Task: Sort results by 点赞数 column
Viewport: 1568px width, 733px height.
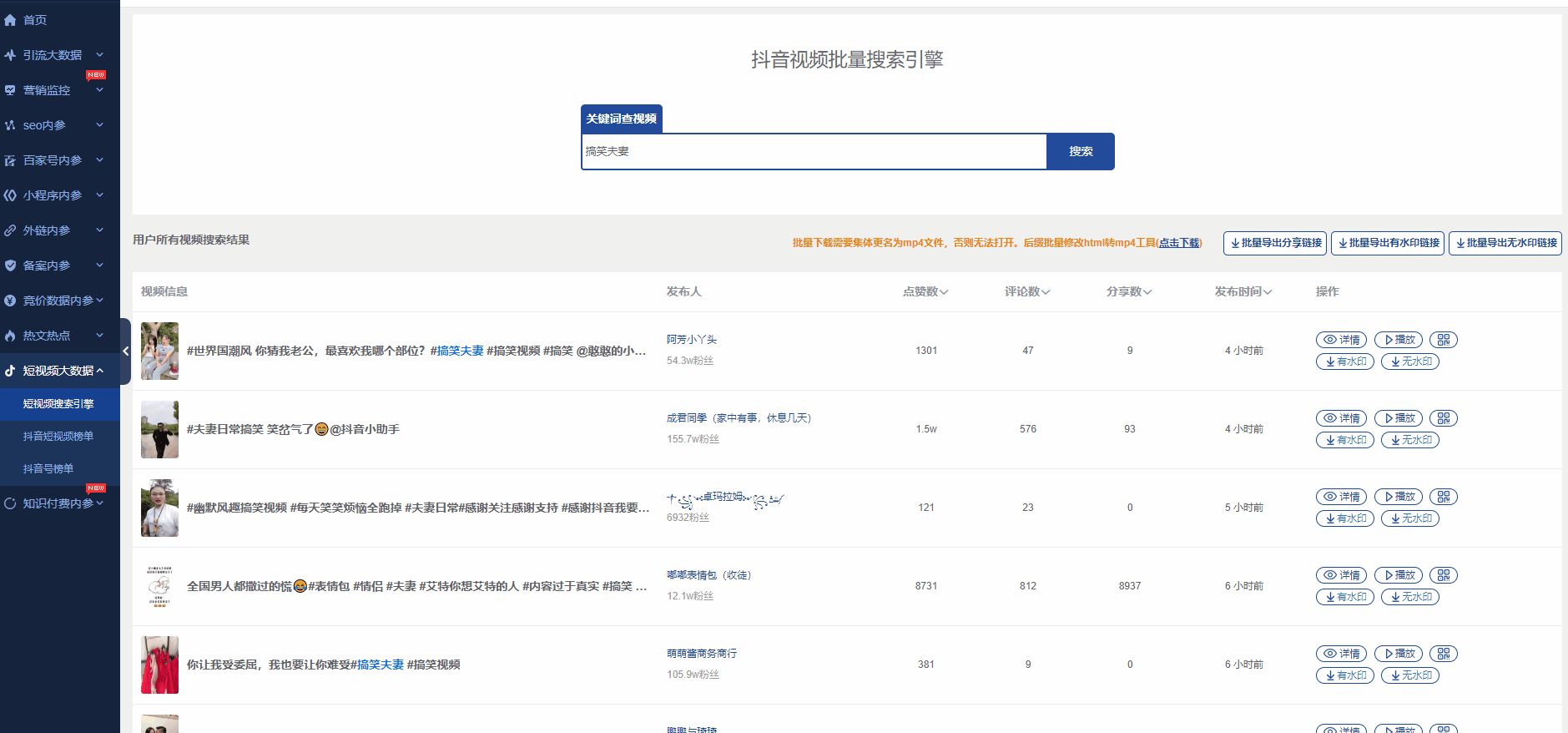Action: coord(925,291)
